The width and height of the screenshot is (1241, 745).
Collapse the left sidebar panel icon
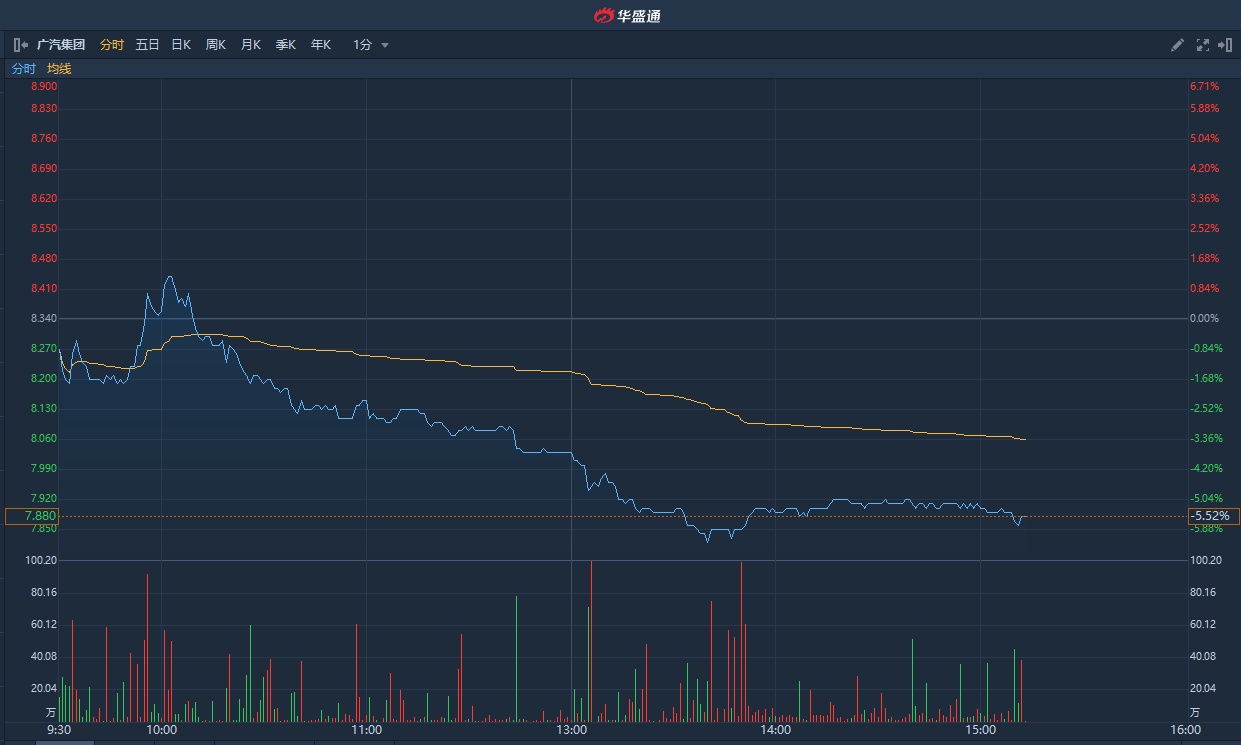[21, 45]
